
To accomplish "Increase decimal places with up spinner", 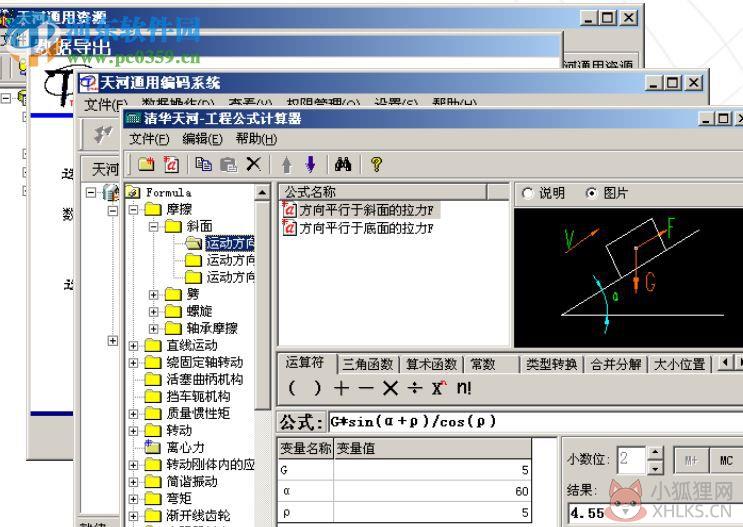I will (655, 453).
